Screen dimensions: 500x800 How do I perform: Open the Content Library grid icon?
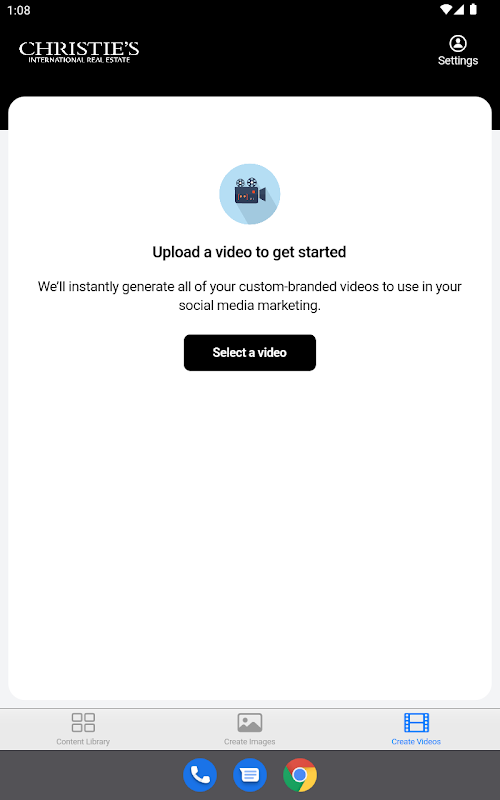tap(83, 722)
